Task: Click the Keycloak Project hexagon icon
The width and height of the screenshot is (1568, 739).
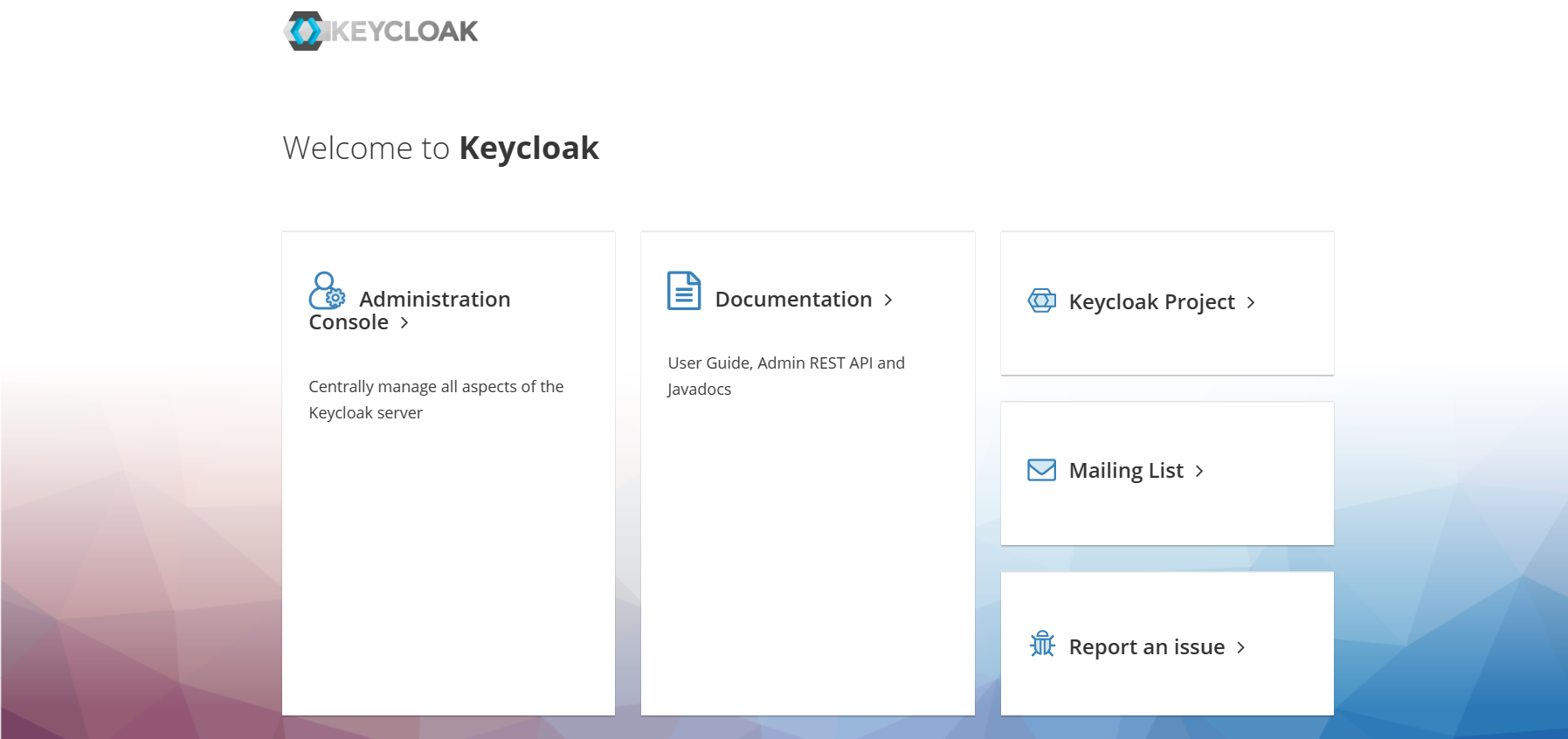Action: pyautogui.click(x=1041, y=300)
